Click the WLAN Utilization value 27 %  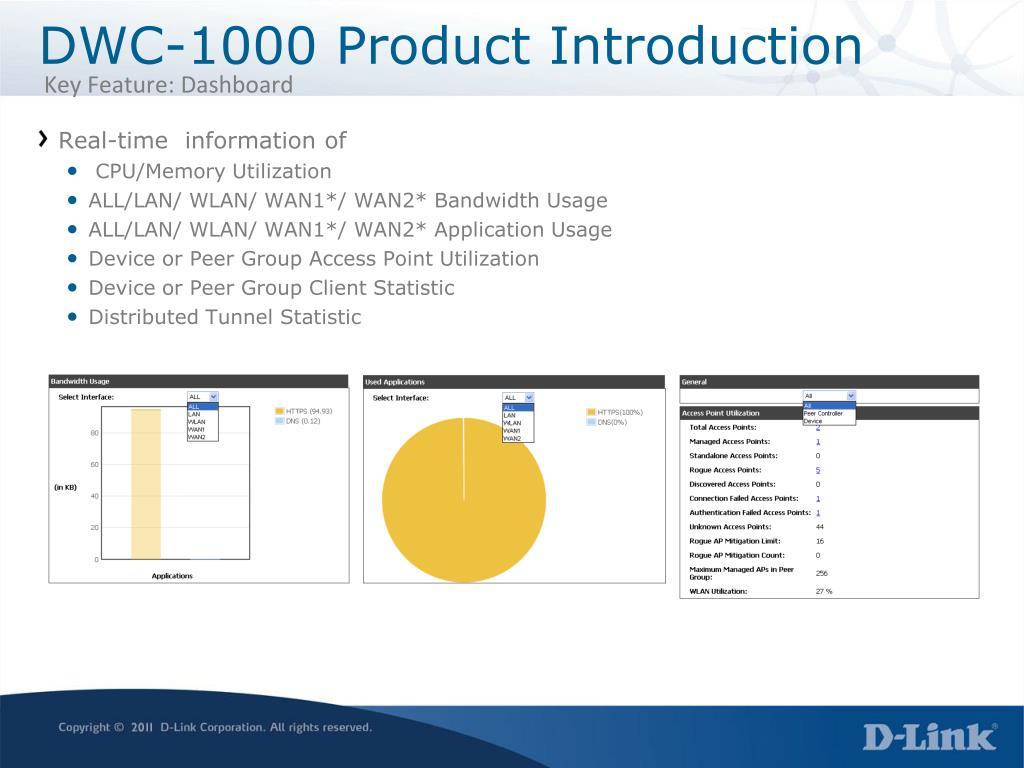824,592
